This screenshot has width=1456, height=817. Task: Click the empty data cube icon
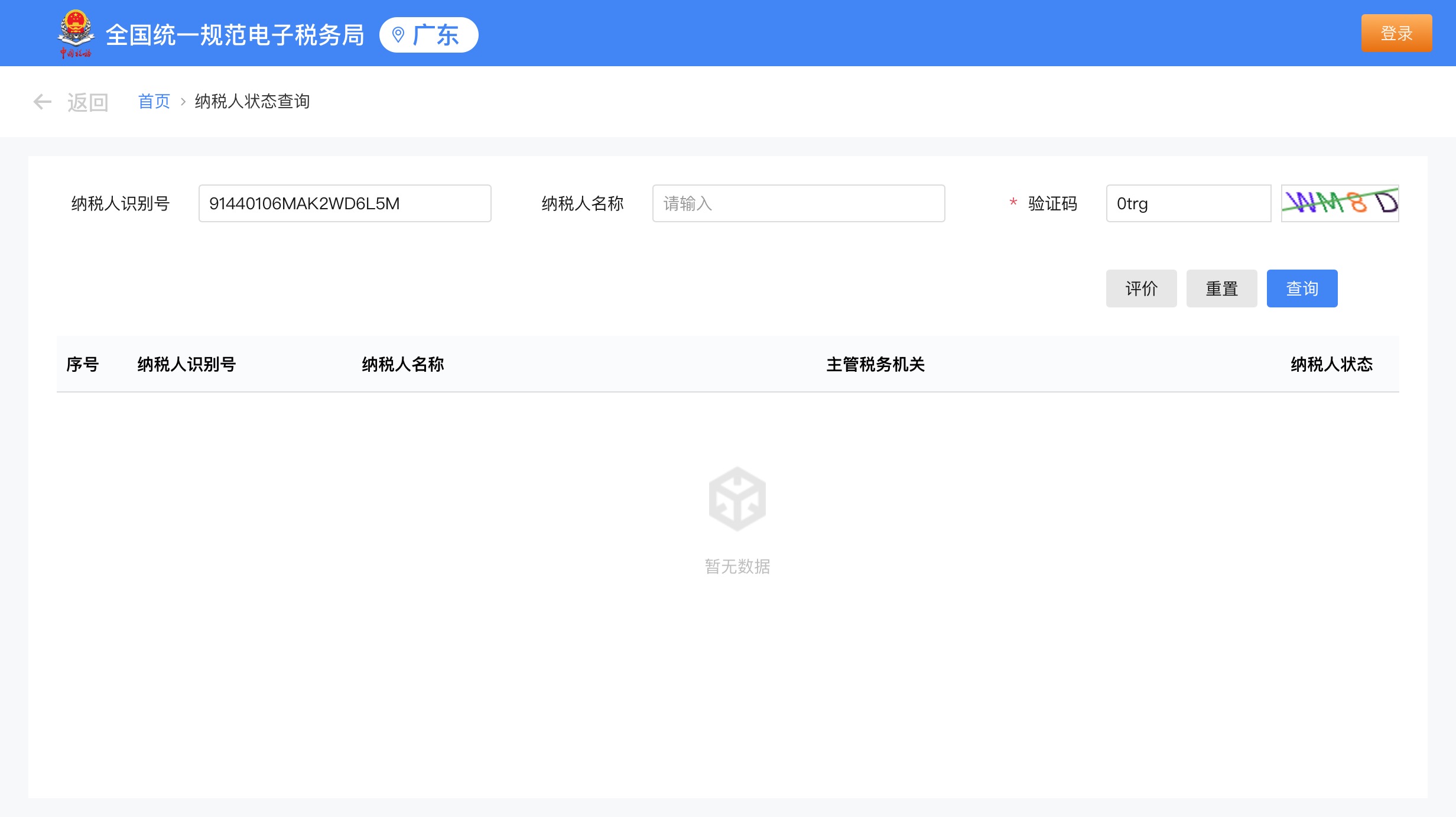click(737, 499)
